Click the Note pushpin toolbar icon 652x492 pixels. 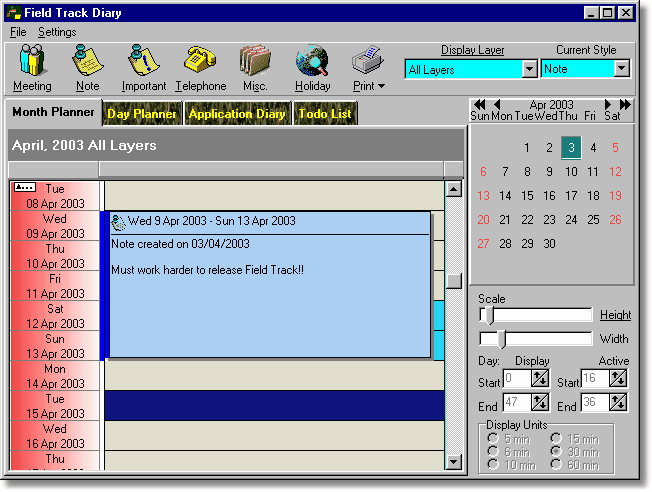pos(87,60)
